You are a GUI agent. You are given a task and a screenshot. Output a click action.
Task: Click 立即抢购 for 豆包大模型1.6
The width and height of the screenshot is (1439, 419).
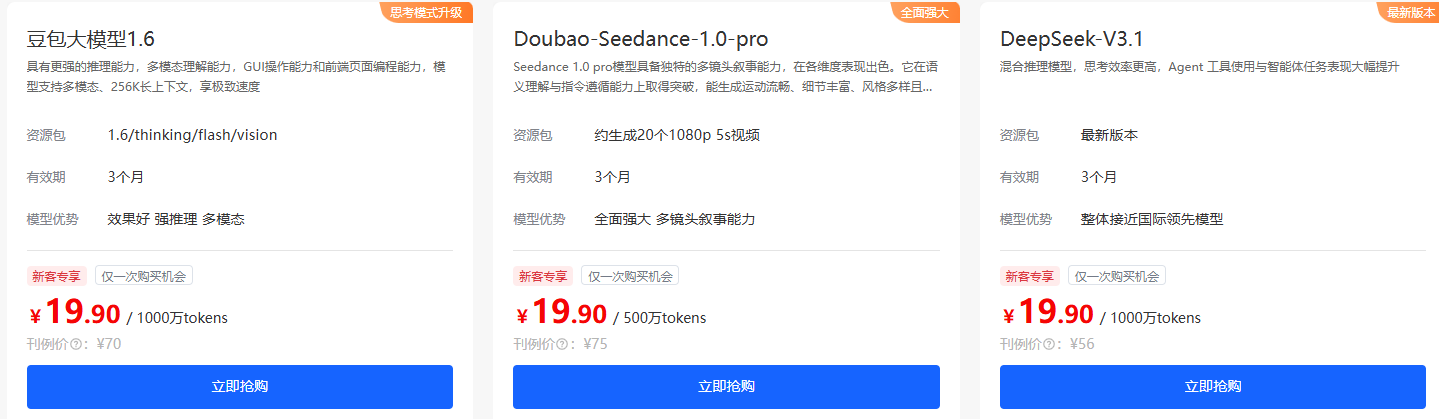coord(240,387)
